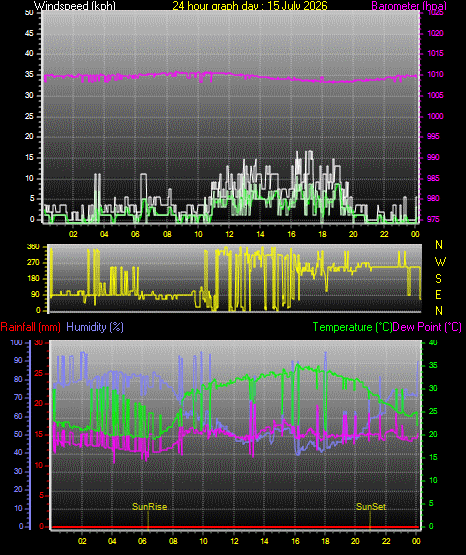This screenshot has width=466, height=555.
Task: Click hour label "06" under the humidity graph
Action: click(x=142, y=541)
